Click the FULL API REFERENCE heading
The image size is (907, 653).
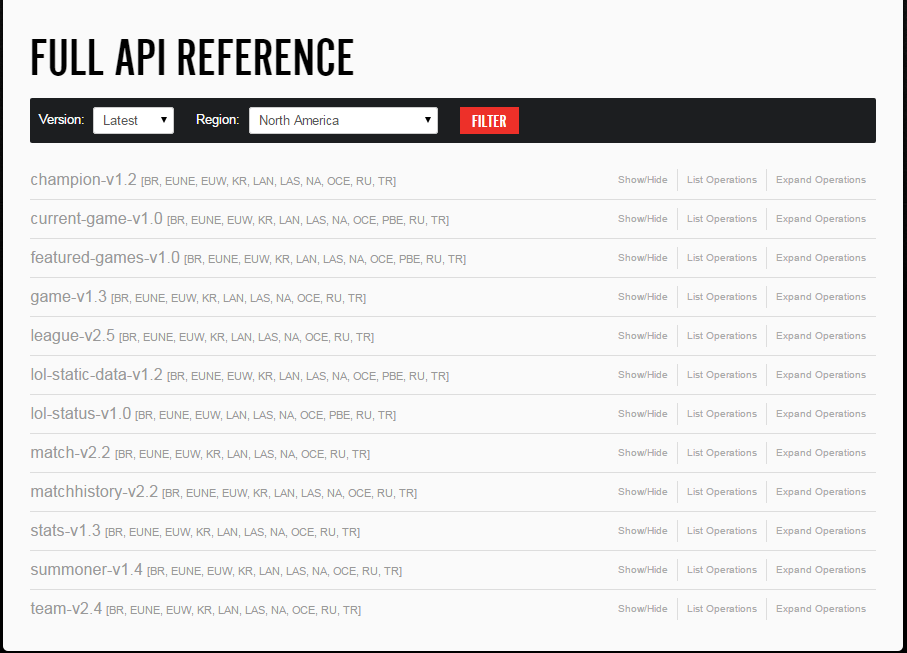(192, 57)
